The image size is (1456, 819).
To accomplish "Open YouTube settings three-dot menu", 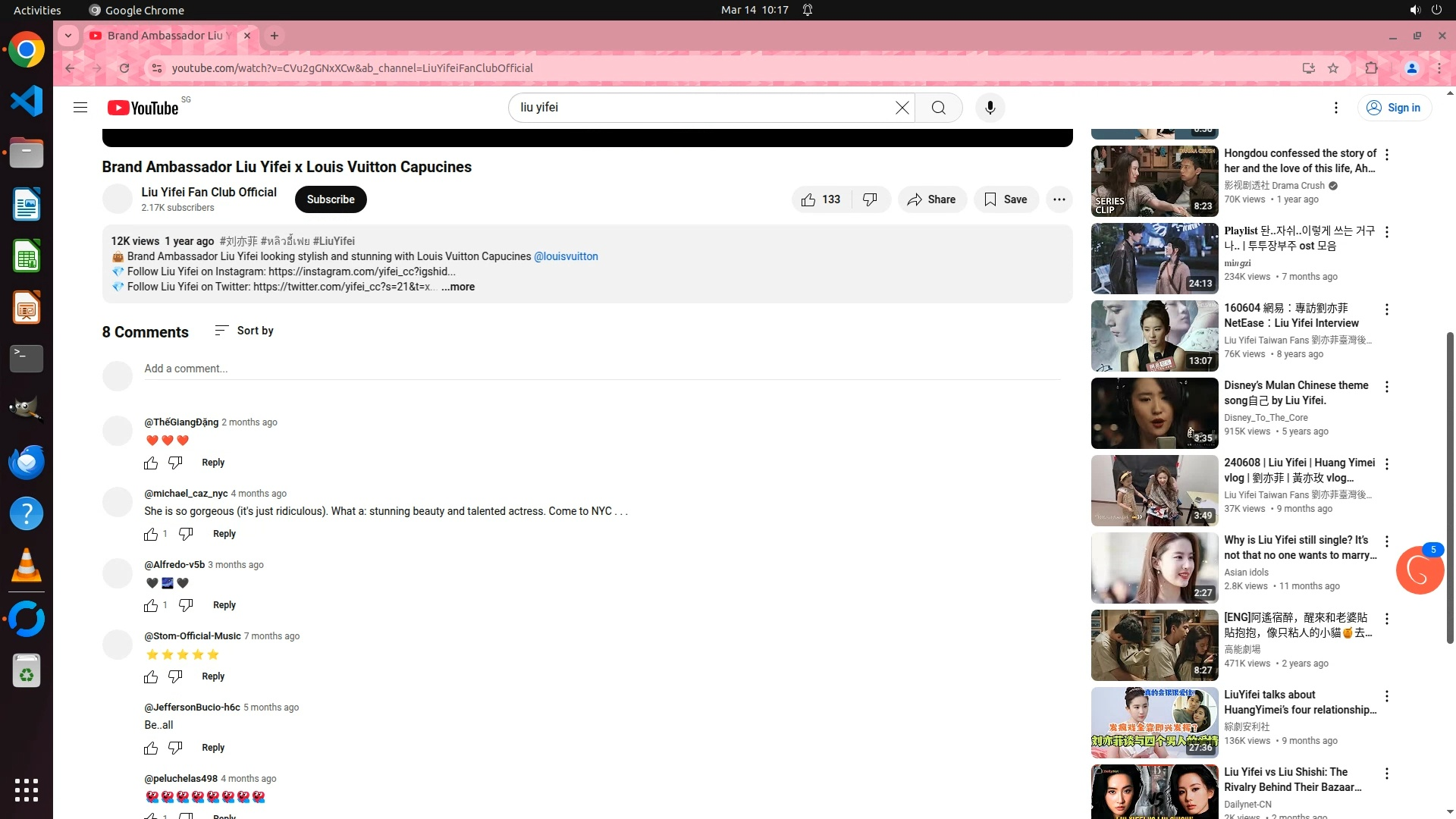I will coord(1335,108).
